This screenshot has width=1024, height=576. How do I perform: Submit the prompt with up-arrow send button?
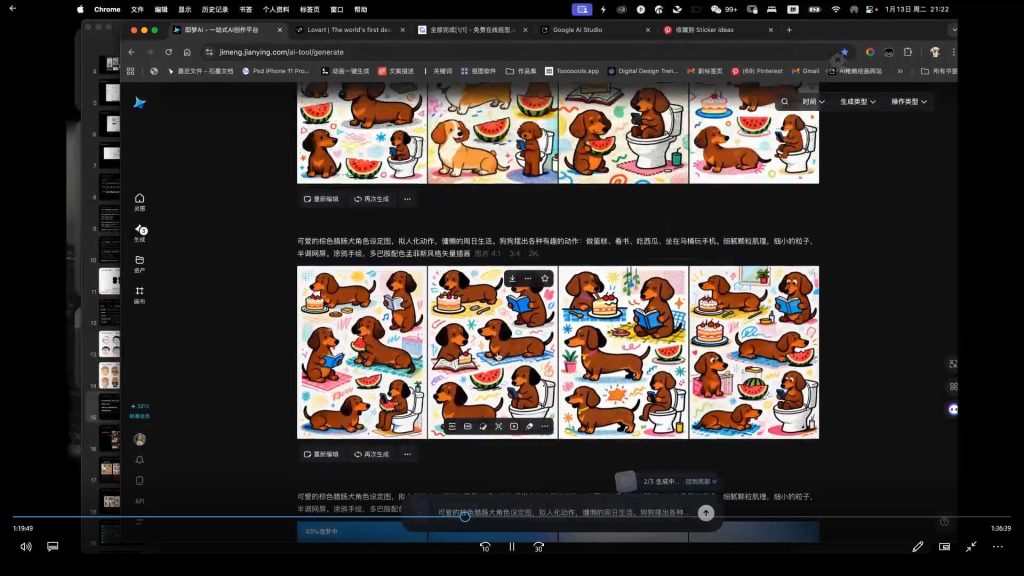[706, 513]
